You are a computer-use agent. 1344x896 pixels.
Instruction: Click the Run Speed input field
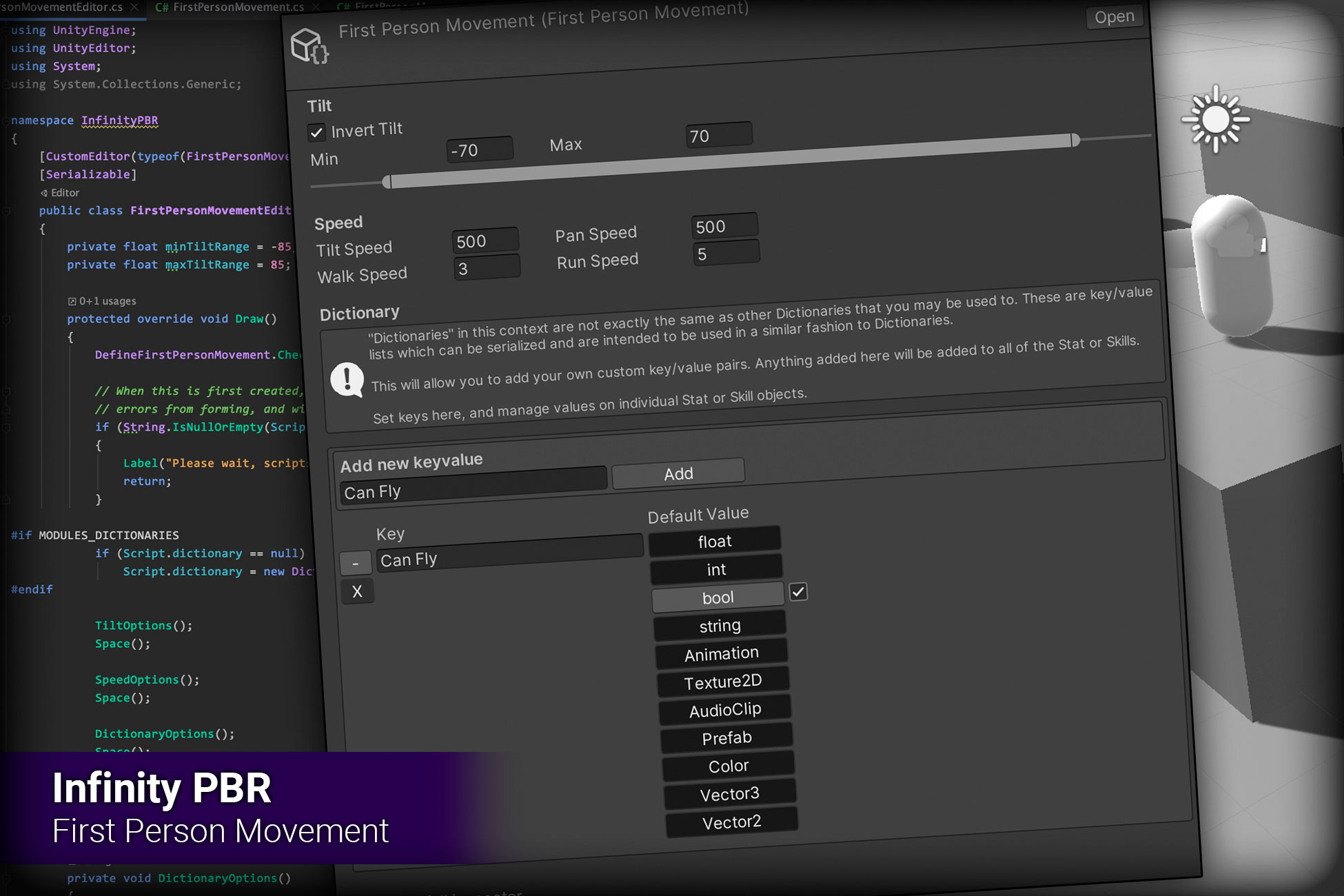click(x=726, y=254)
